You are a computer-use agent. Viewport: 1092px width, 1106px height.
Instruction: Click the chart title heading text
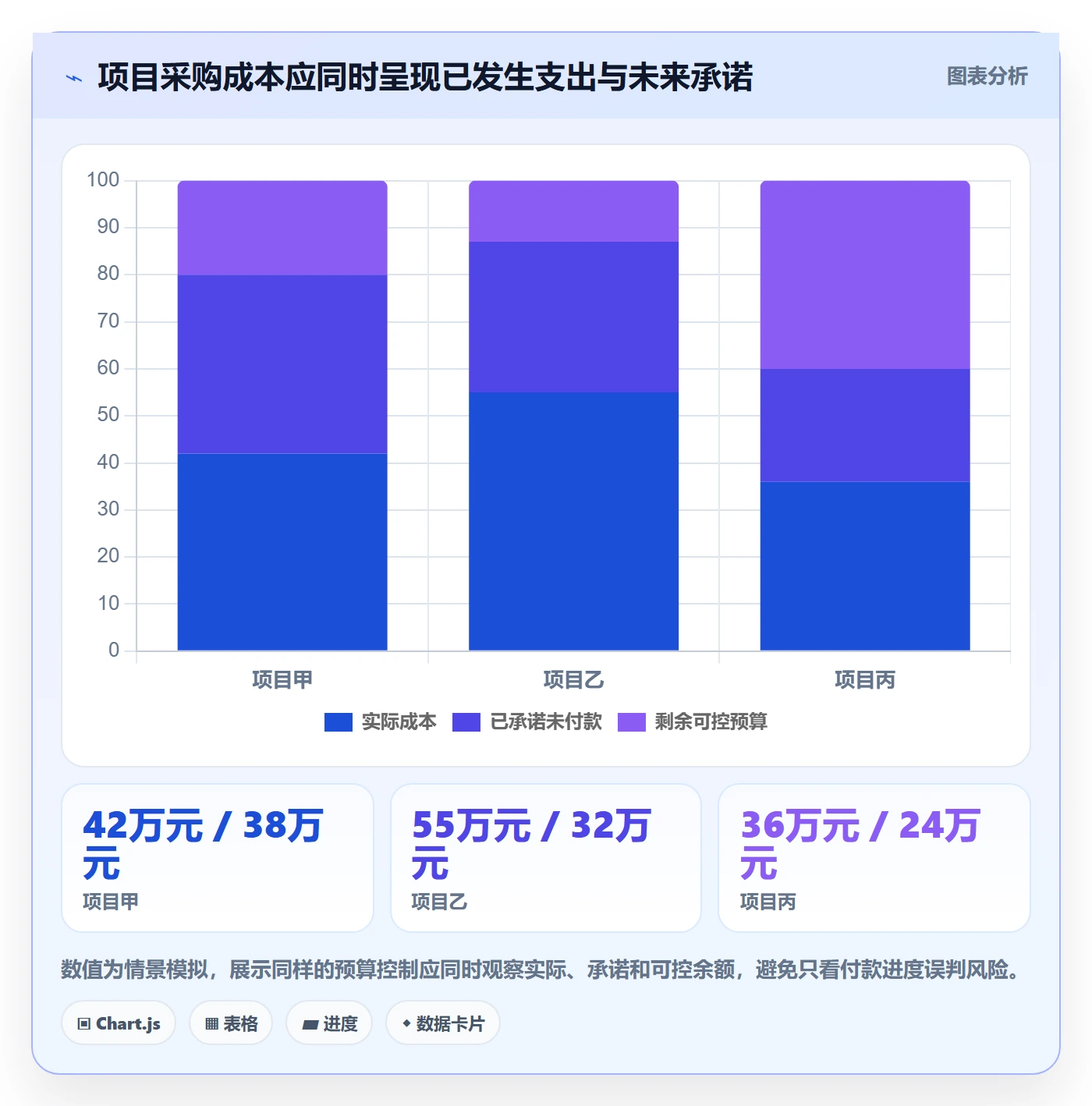tap(425, 77)
